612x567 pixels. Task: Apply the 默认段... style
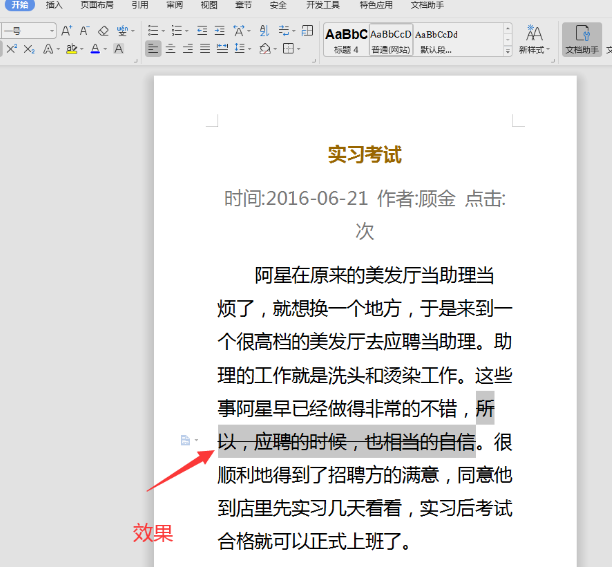click(436, 40)
